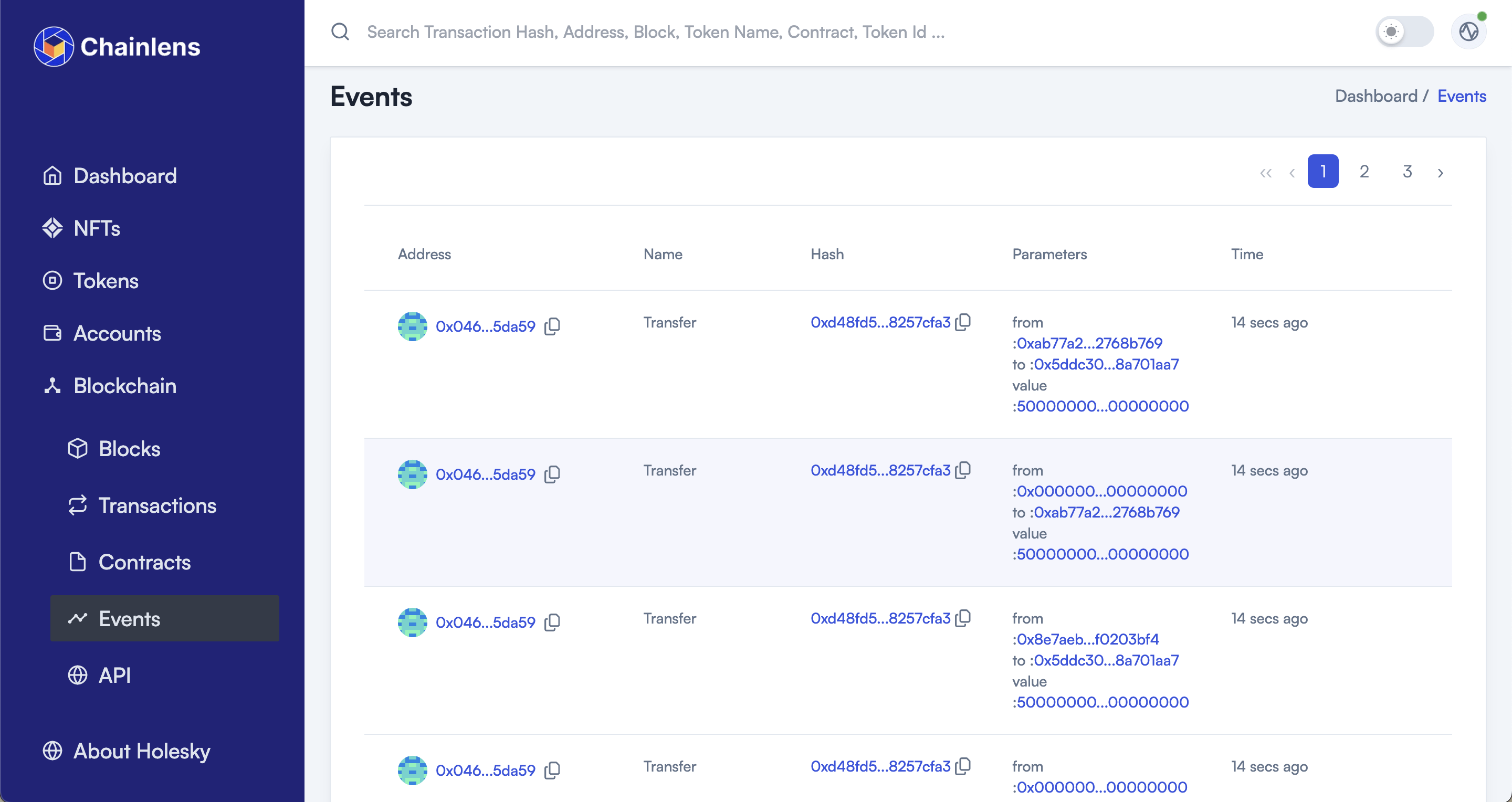The image size is (1512, 802).
Task: Click the search magnifier icon
Action: (340, 31)
